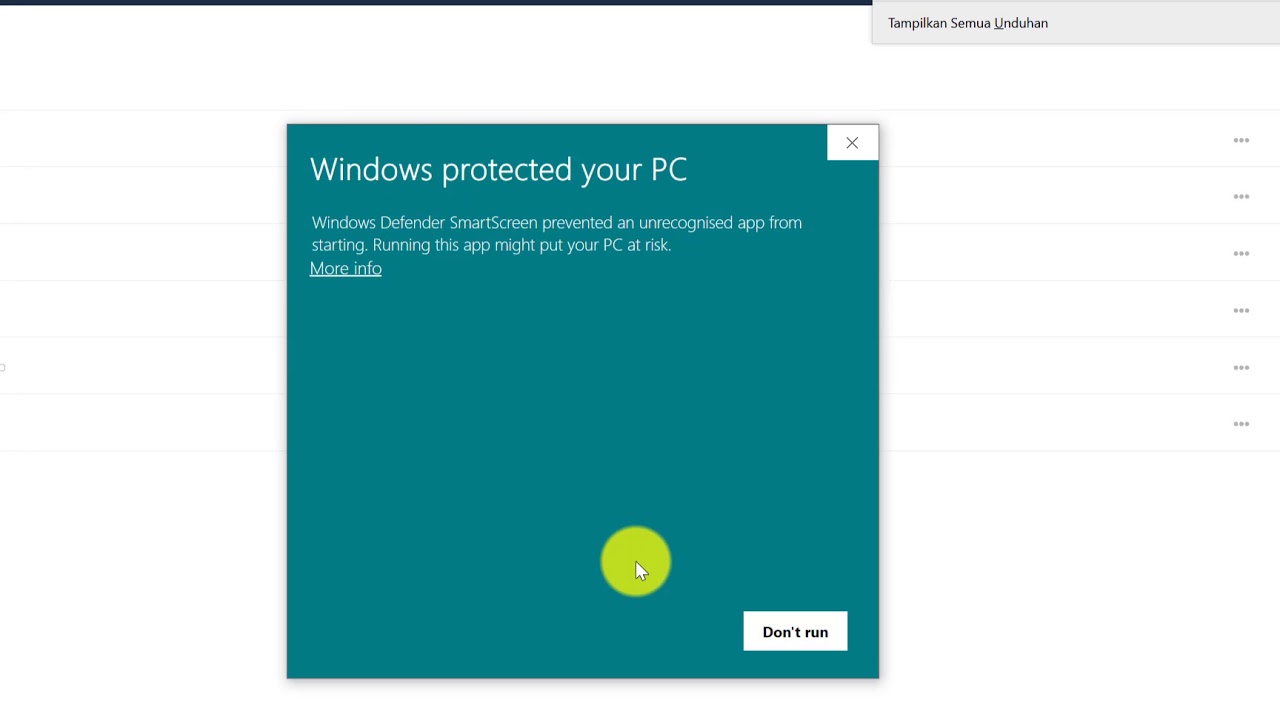Open the fifth three-dots row menu
The width and height of the screenshot is (1280, 720).
coord(1241,367)
